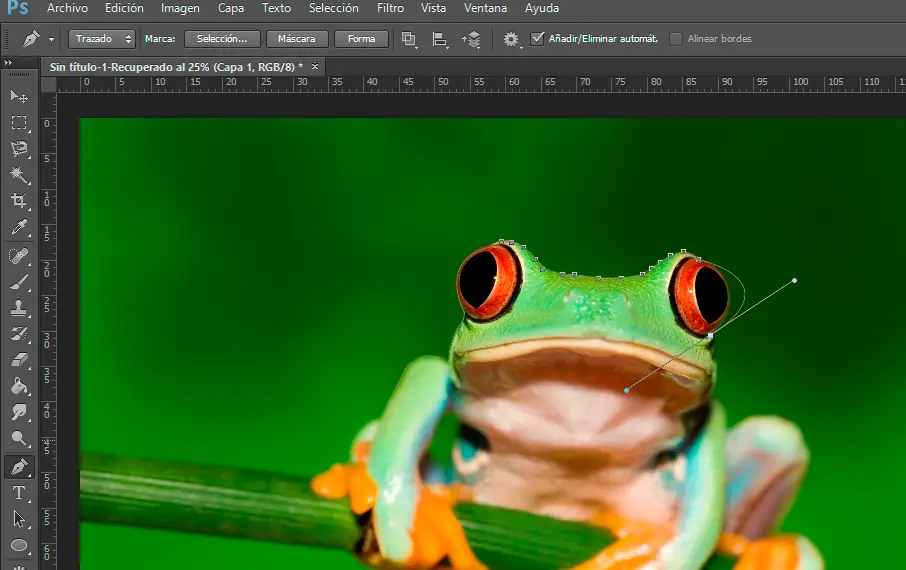
Task: Open the path operations menu
Action: coord(409,39)
